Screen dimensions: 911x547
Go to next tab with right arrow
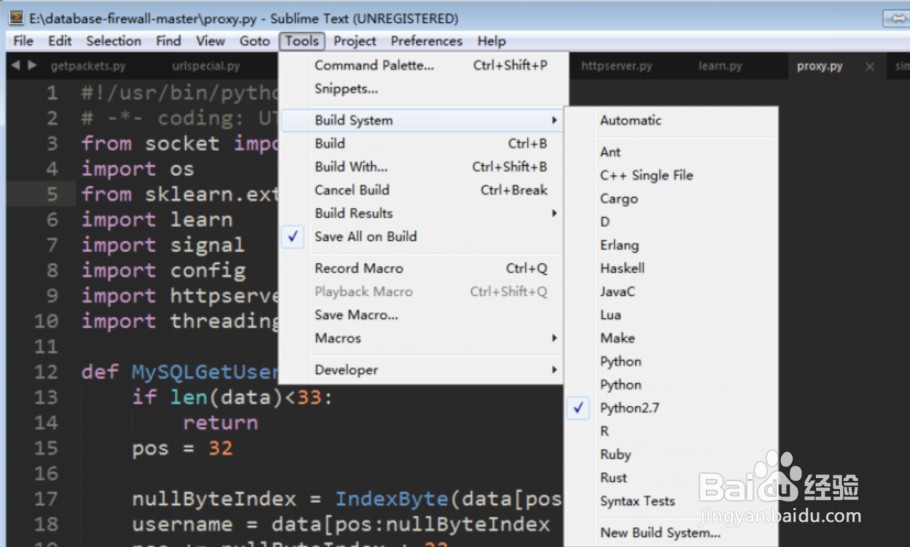pos(32,65)
